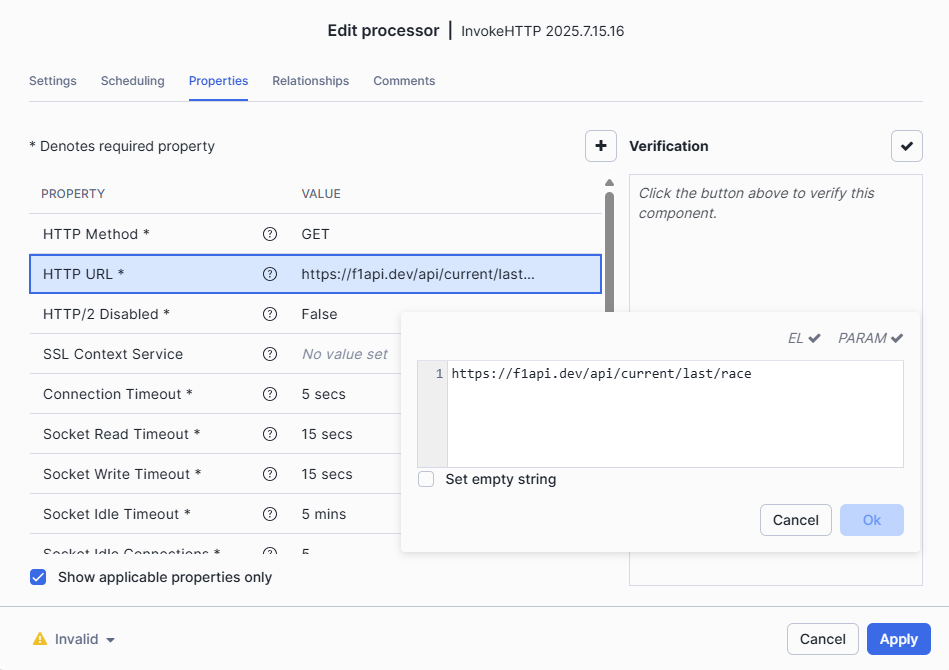Apply the processor changes
The width and height of the screenshot is (949, 670).
[x=897, y=639]
